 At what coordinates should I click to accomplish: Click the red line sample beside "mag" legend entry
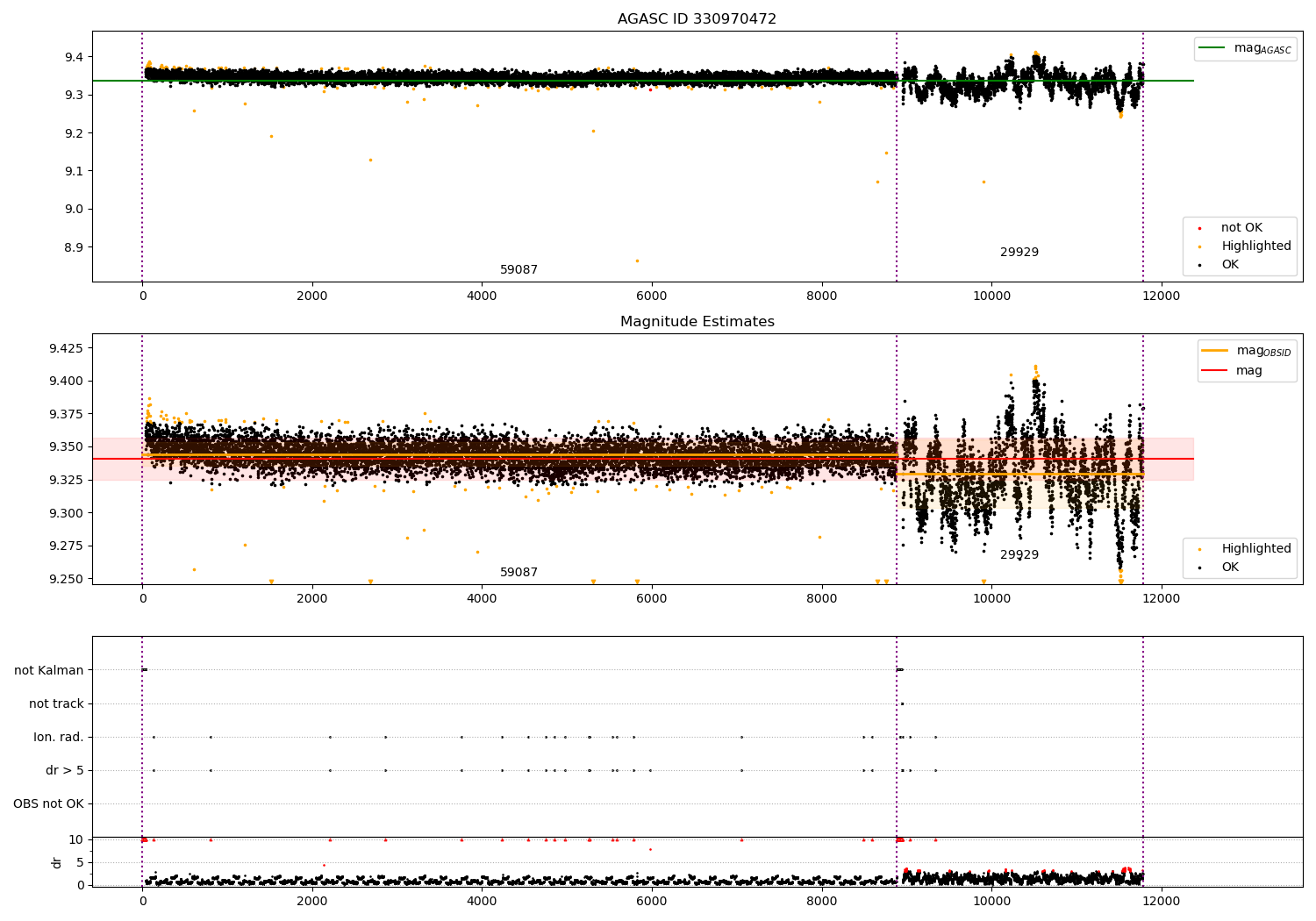(x=1214, y=370)
